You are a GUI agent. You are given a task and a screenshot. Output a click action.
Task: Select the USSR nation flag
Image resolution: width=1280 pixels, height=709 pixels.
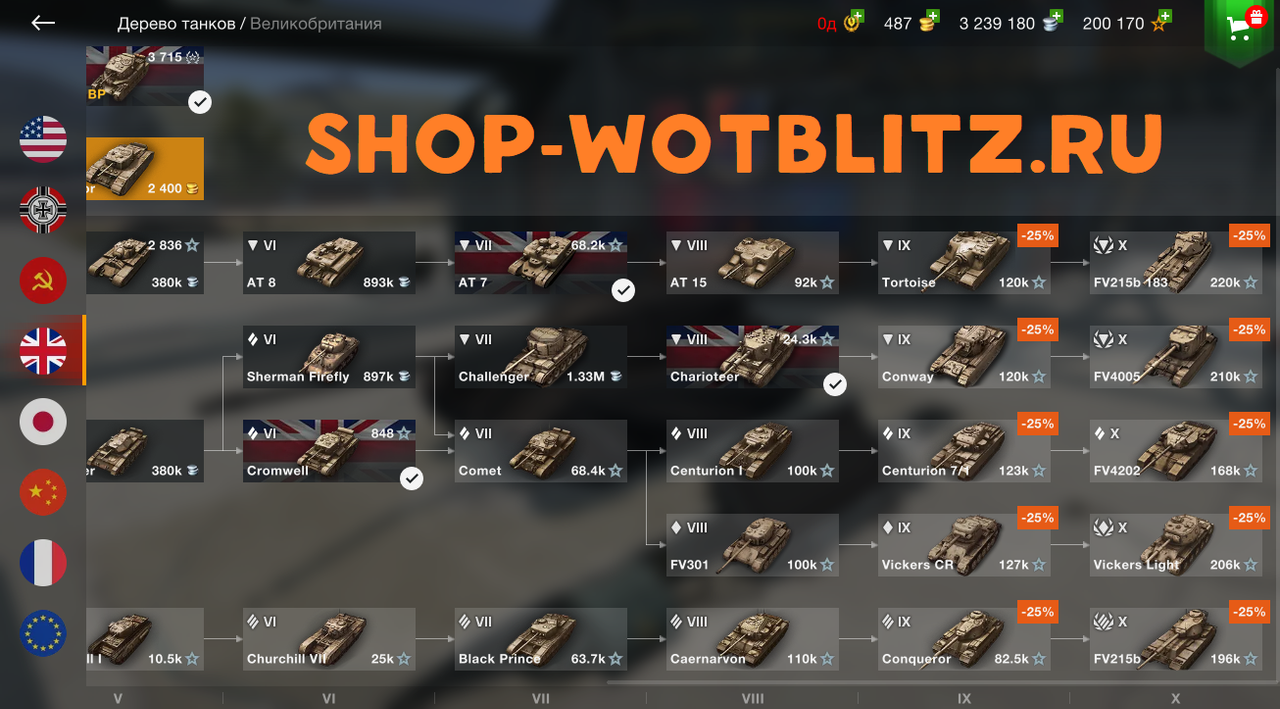(x=43, y=281)
